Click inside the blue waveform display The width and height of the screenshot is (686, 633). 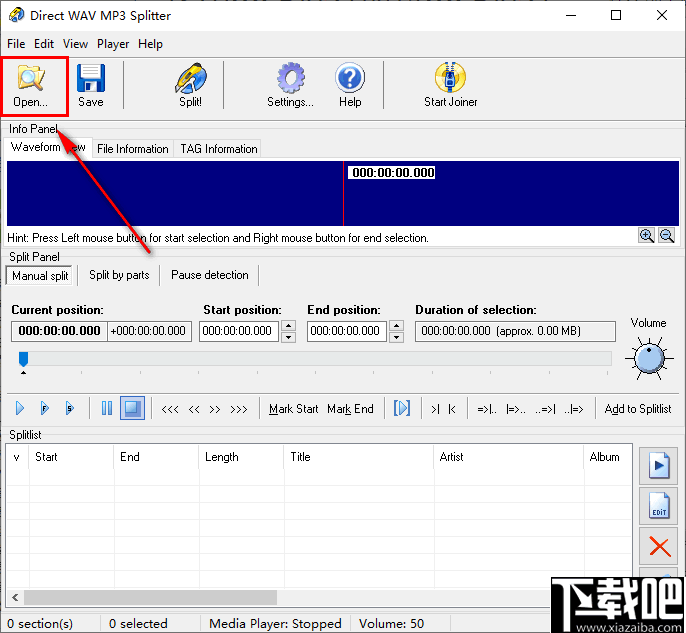343,193
